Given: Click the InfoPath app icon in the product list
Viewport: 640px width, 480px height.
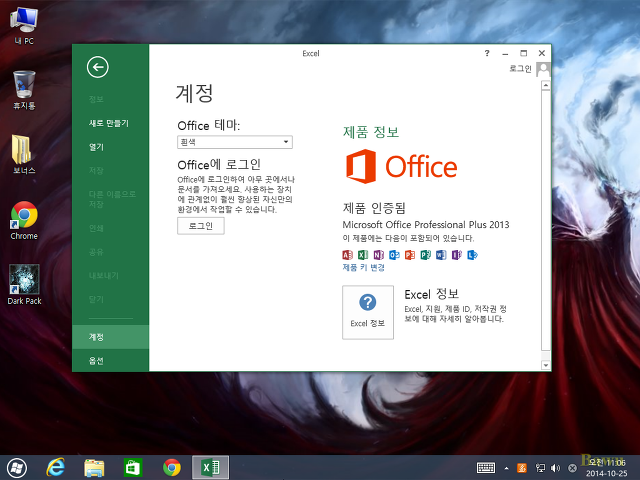Looking at the screenshot, I should click(456, 255).
